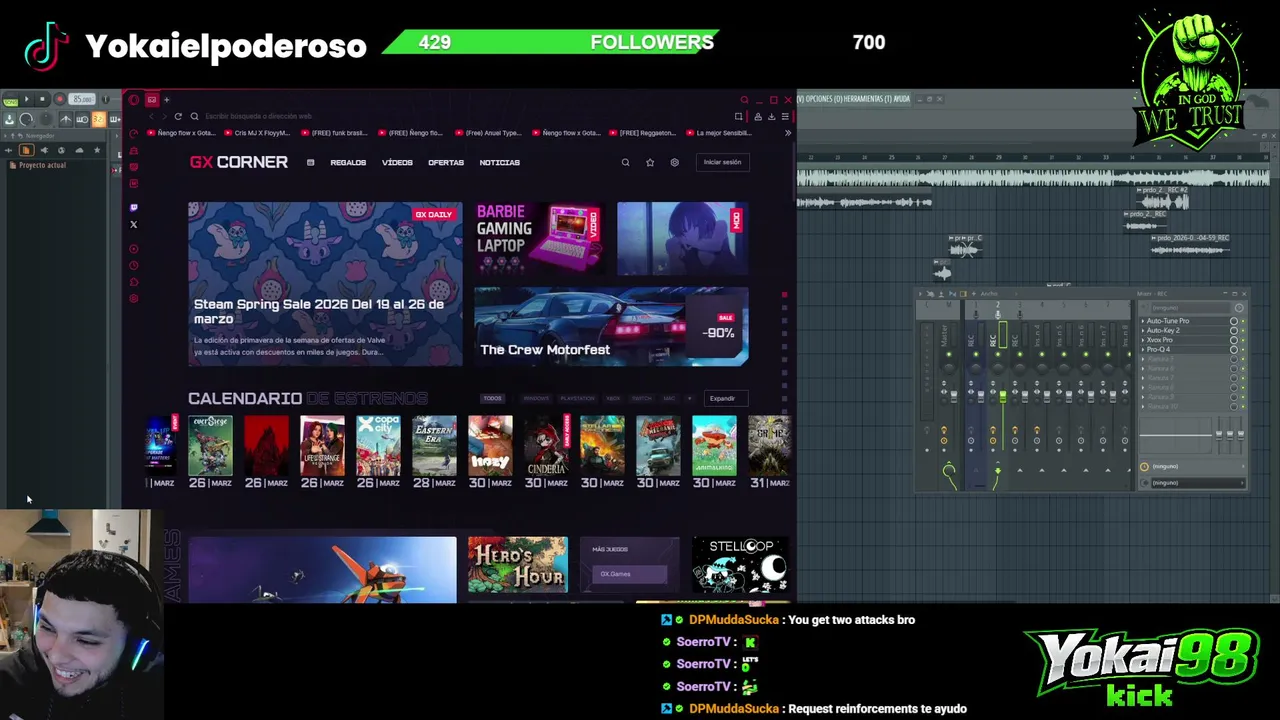Image resolution: width=1280 pixels, height=720 pixels.
Task: Click the GX Corner settings gear icon
Action: pyautogui.click(x=674, y=162)
